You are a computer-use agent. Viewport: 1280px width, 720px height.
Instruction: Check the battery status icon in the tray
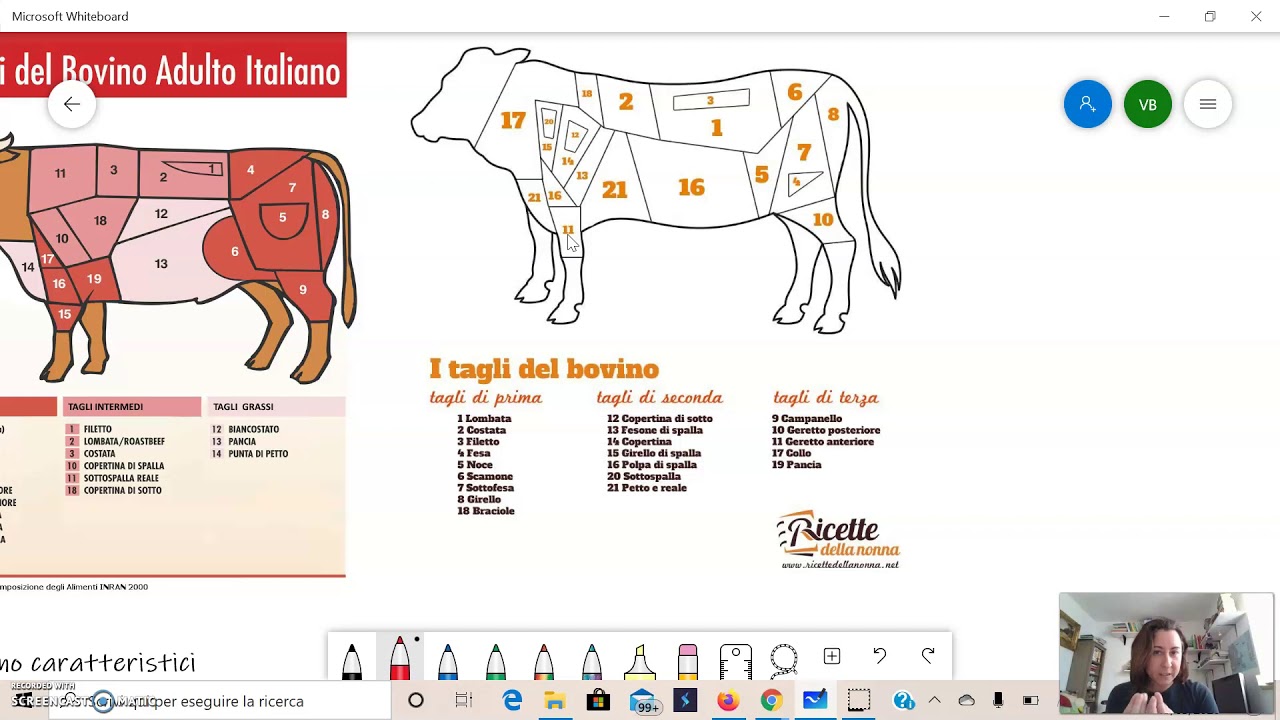pyautogui.click(x=1030, y=701)
